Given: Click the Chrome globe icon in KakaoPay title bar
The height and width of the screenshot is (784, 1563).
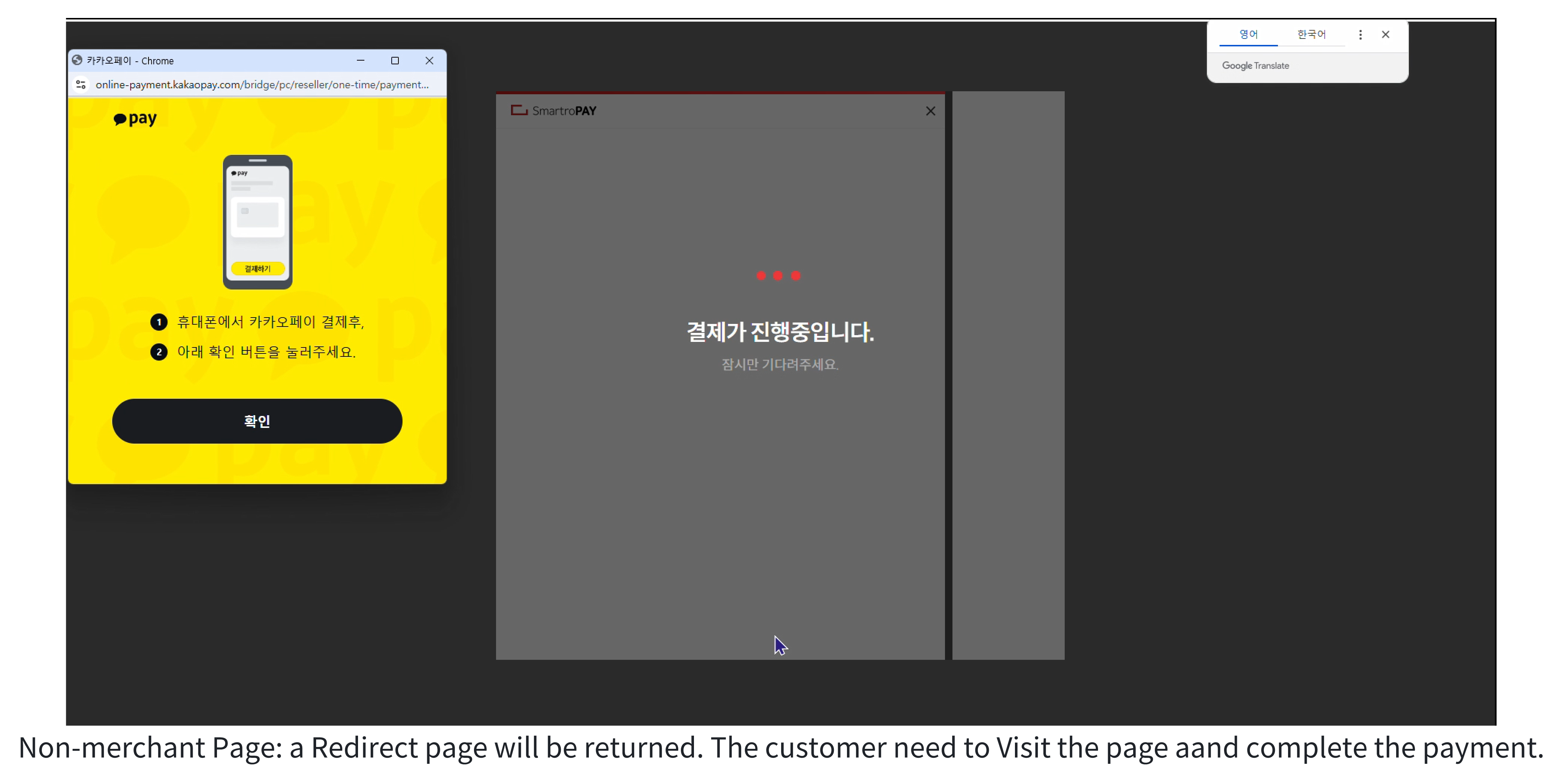Looking at the screenshot, I should pos(77,60).
